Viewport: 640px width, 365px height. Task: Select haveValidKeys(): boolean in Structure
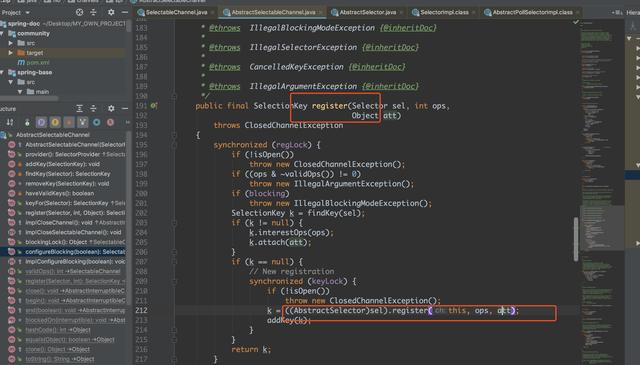pyautogui.click(x=60, y=194)
